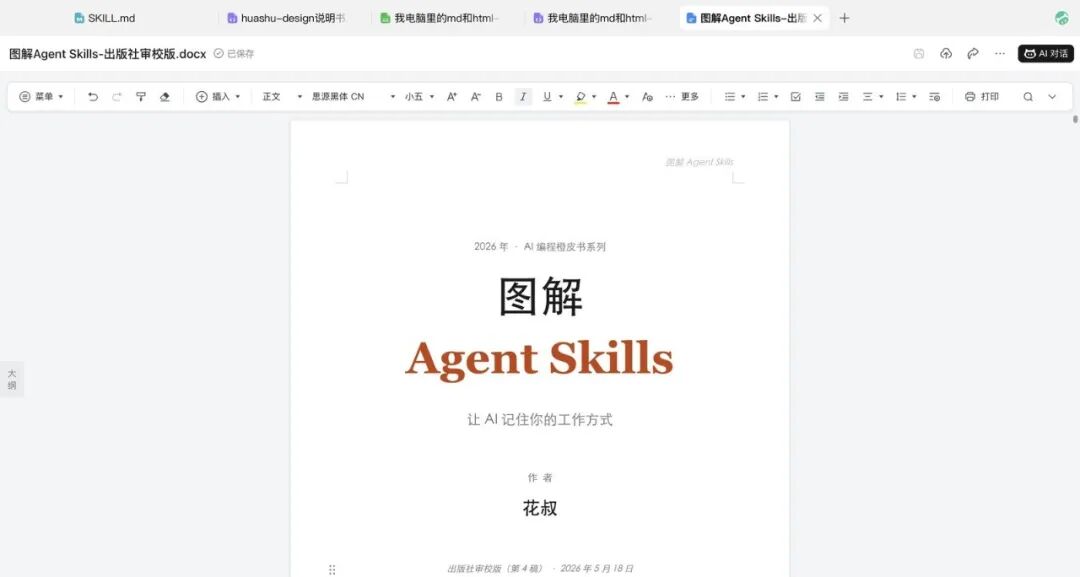Expand the highlight color dropdown arrow
Screen dimensions: 1080x577
coord(594,97)
